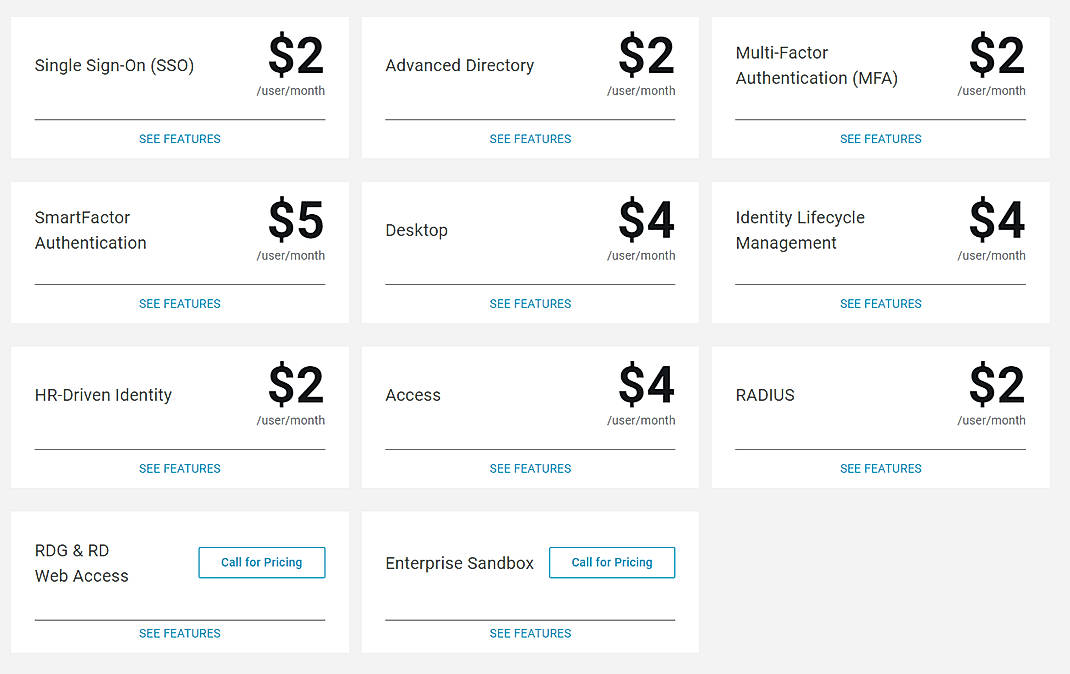The width and height of the screenshot is (1070, 674).
Task: Open SEE FEATURES under RADIUS
Action: point(881,469)
